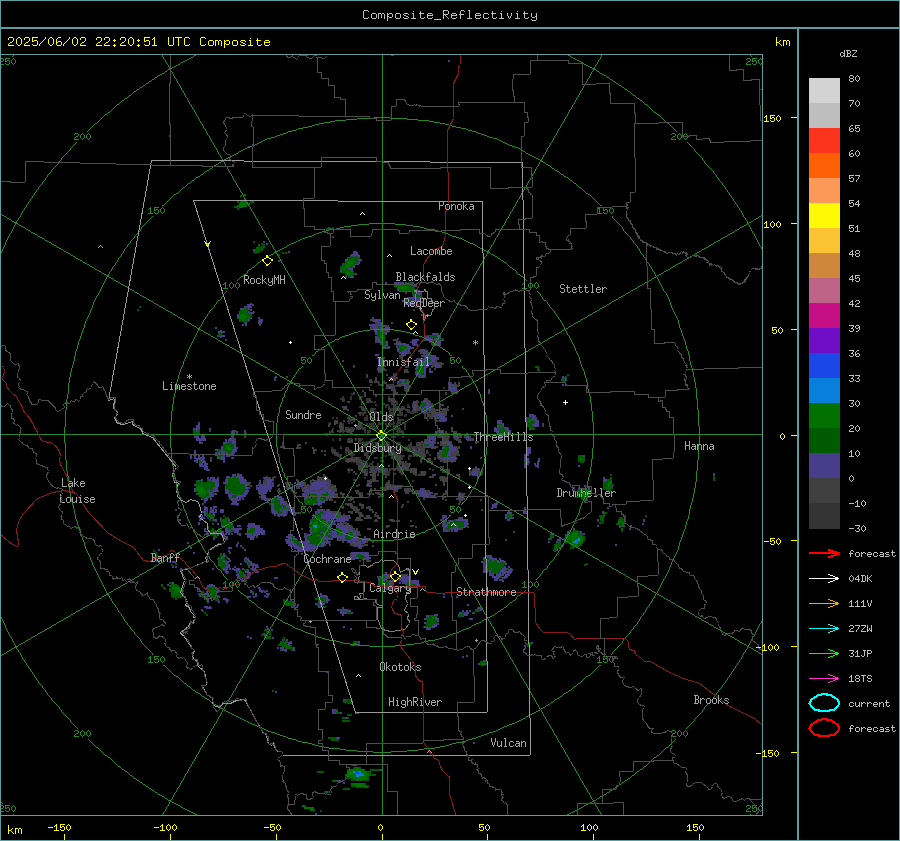Select the green swatch between 30 and 20

click(x=824, y=416)
